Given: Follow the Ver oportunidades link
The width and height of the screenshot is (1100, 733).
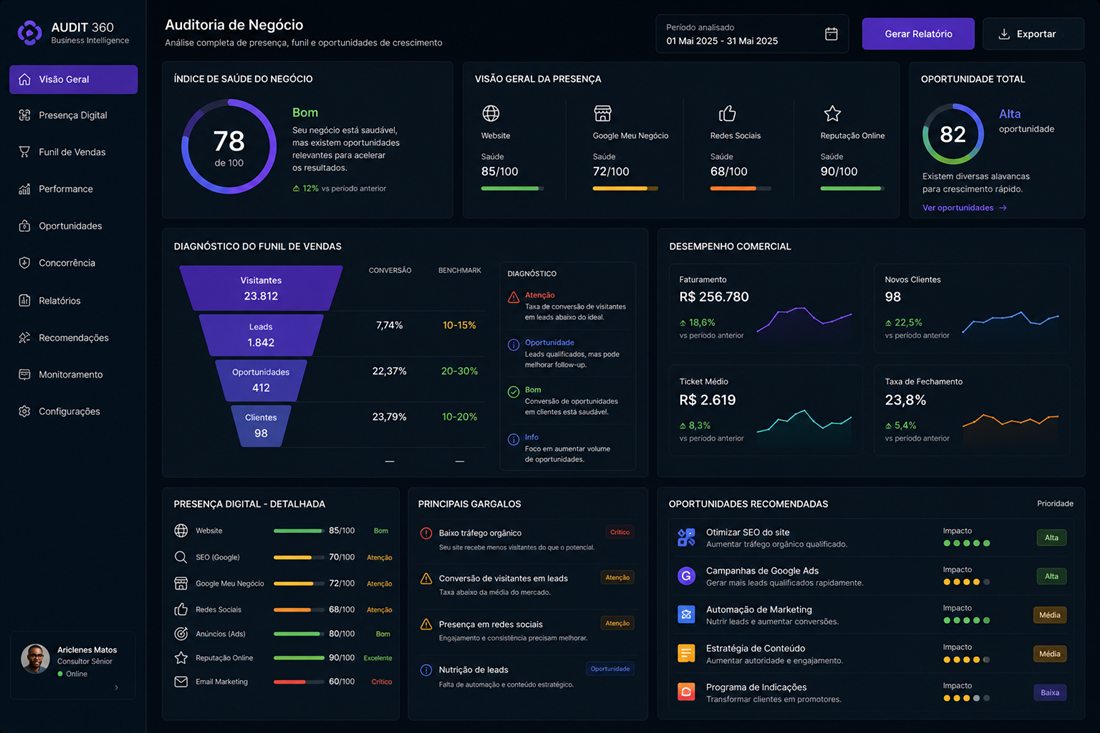Looking at the screenshot, I should point(965,208).
